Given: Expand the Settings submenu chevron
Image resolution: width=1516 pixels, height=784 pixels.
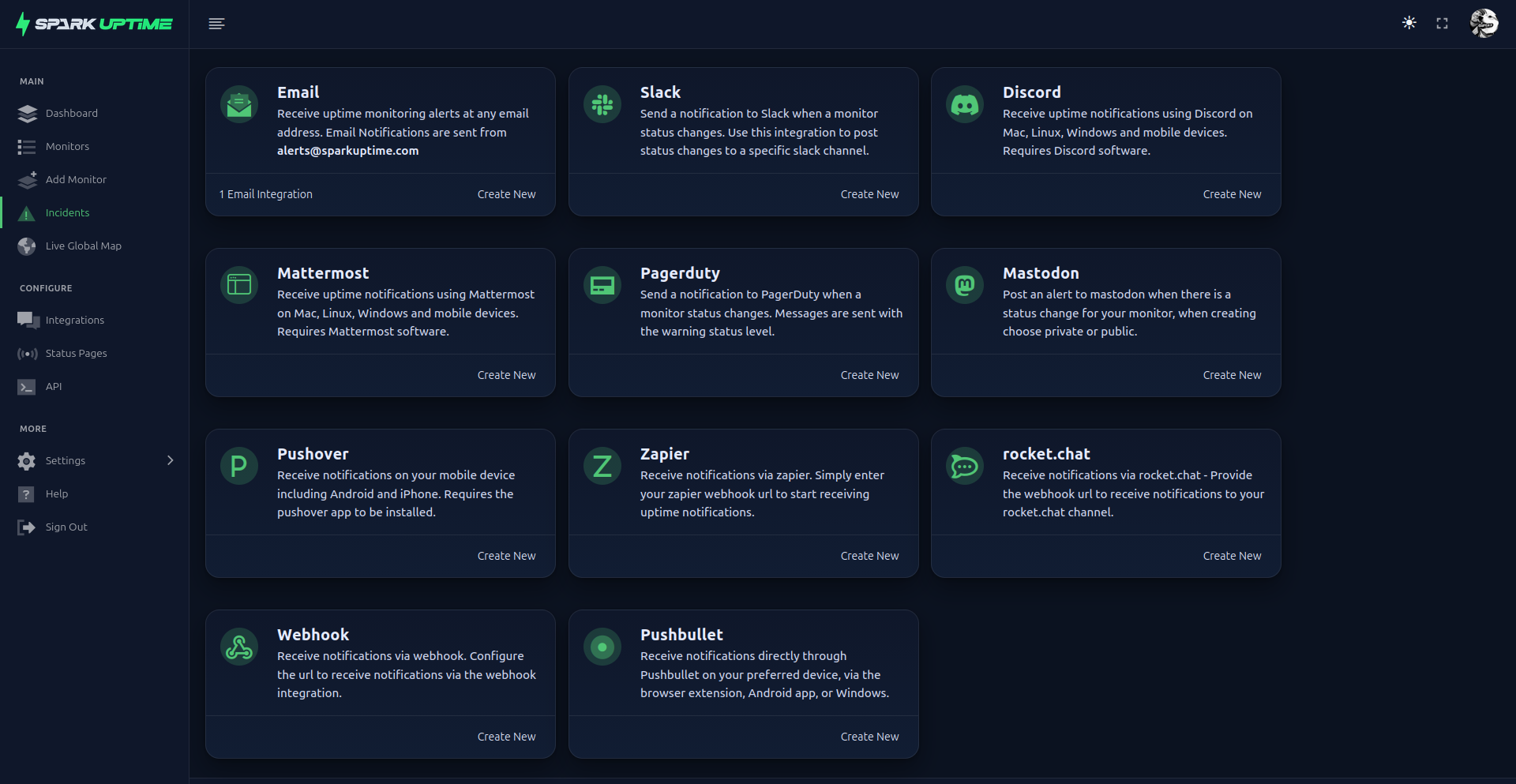Looking at the screenshot, I should coord(170,460).
